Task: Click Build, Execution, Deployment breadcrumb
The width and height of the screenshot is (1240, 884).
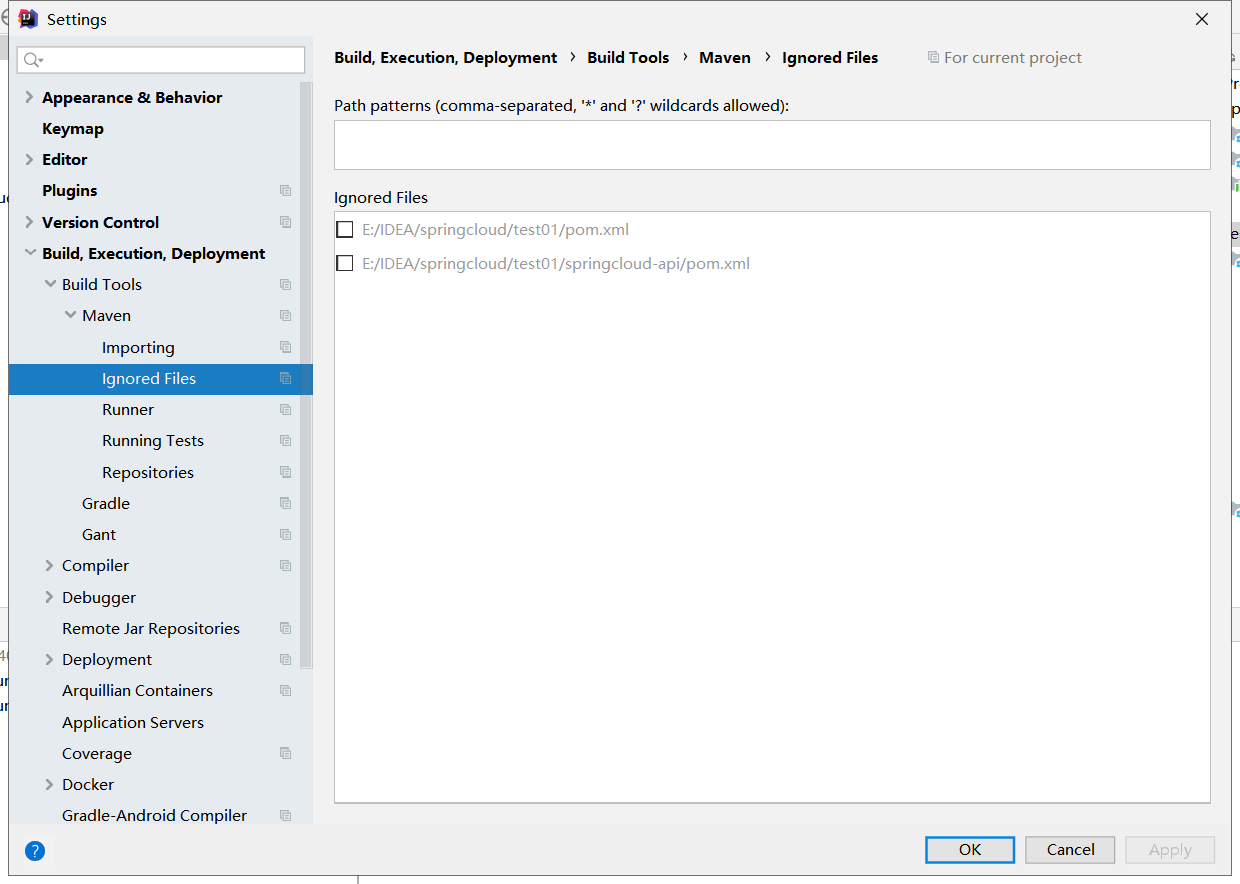Action: pyautogui.click(x=446, y=58)
